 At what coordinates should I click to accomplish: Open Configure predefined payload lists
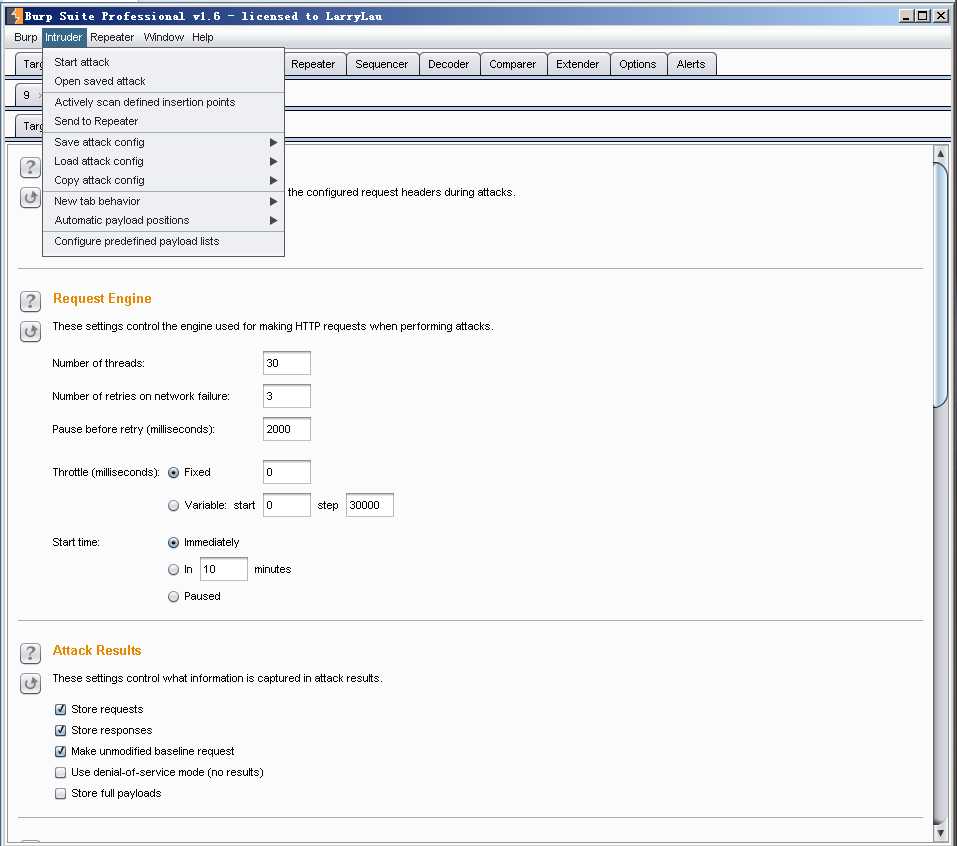(x=164, y=241)
